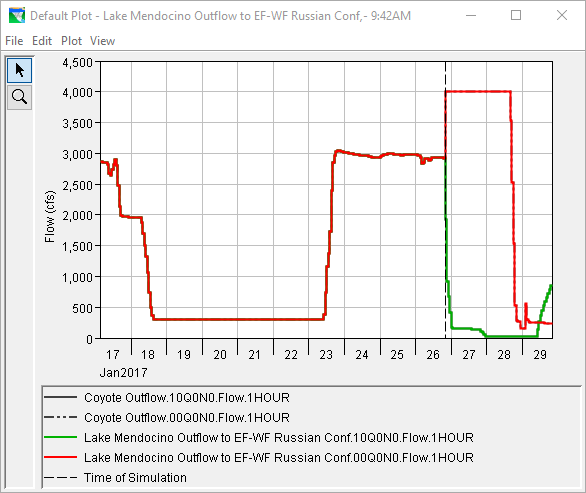Click the day 29 x-axis label
This screenshot has height=493, width=586.
pyautogui.click(x=540, y=354)
